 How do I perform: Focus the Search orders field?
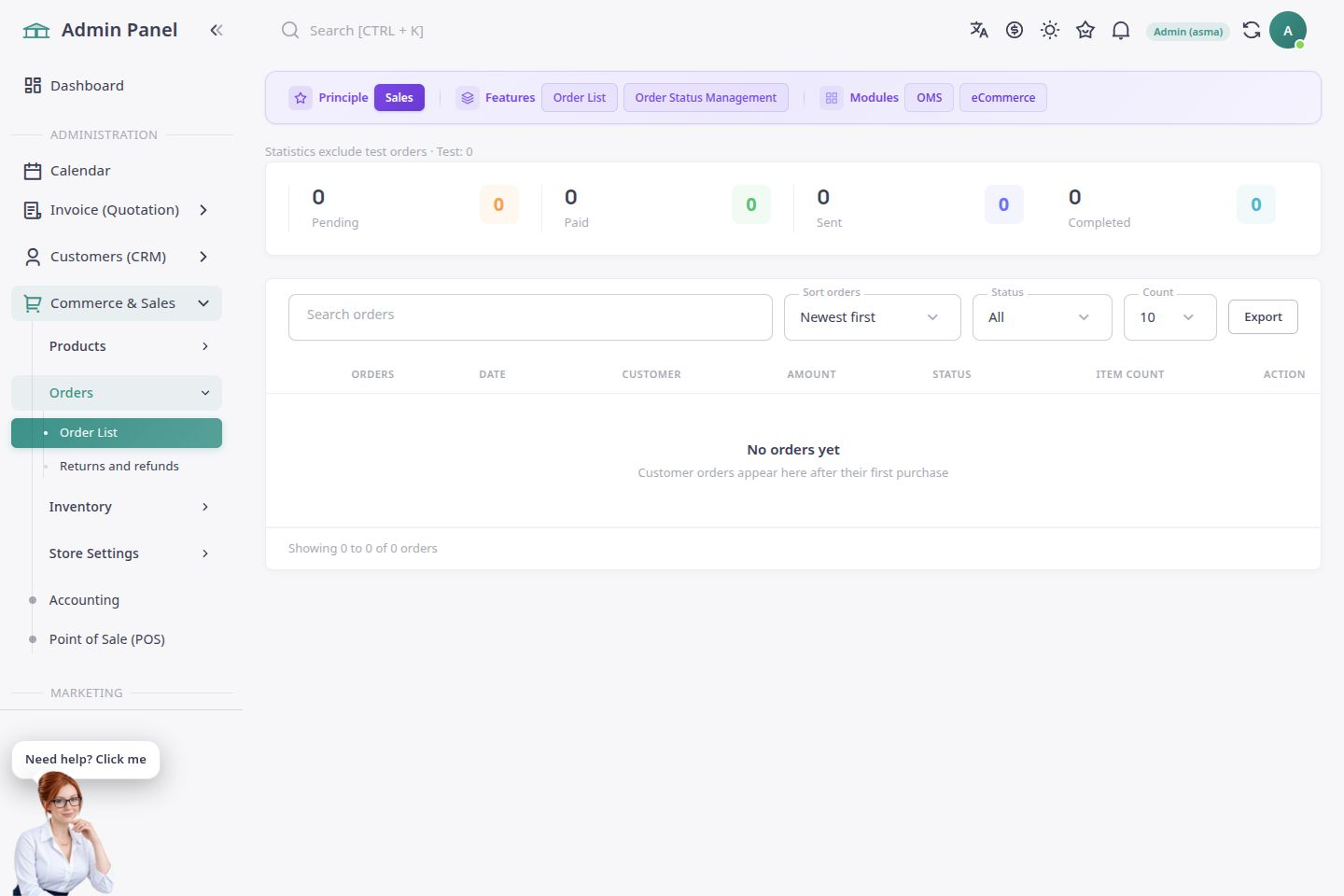[530, 317]
